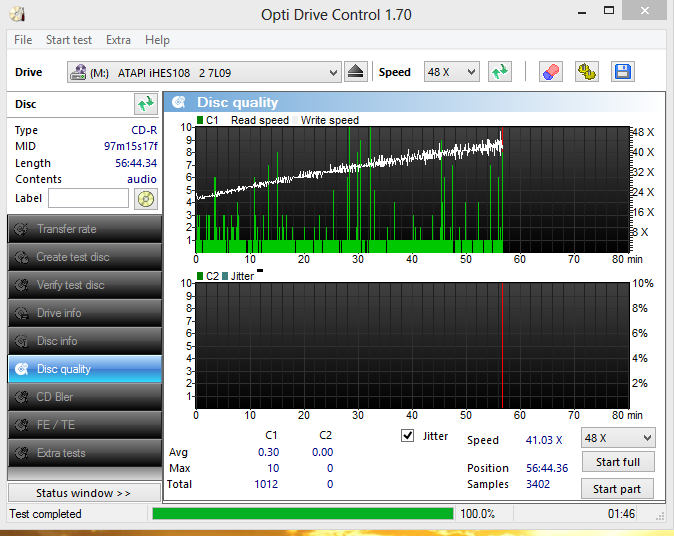Click the Samples count 3402
This screenshot has height=536, width=674.
[538, 484]
